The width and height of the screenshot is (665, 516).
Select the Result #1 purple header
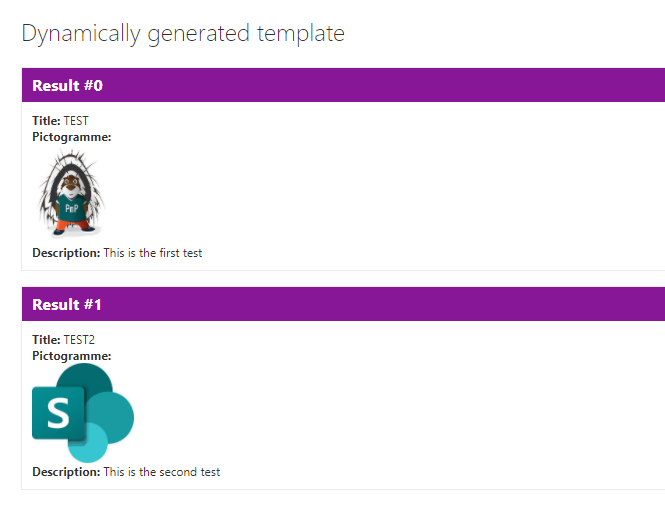pos(343,304)
